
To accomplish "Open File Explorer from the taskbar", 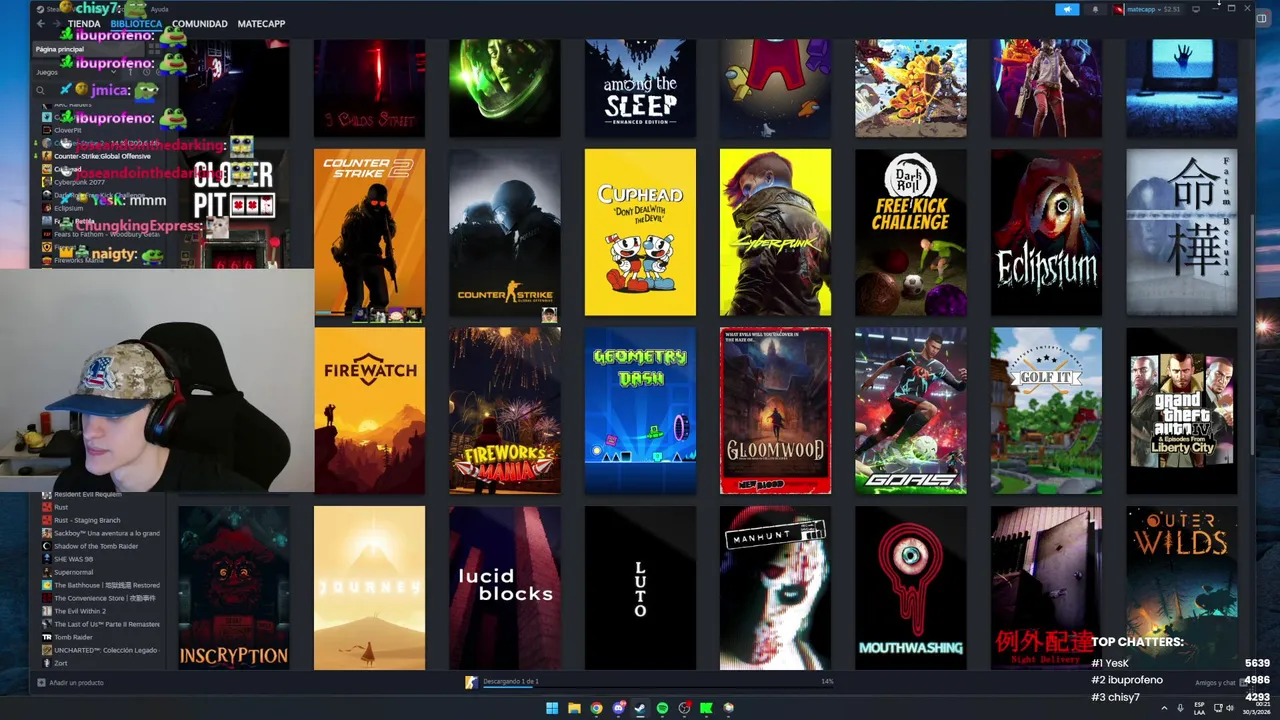I will point(574,708).
